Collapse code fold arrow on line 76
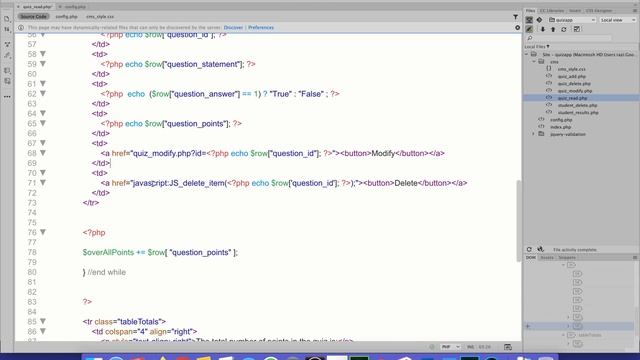 [x=43, y=232]
